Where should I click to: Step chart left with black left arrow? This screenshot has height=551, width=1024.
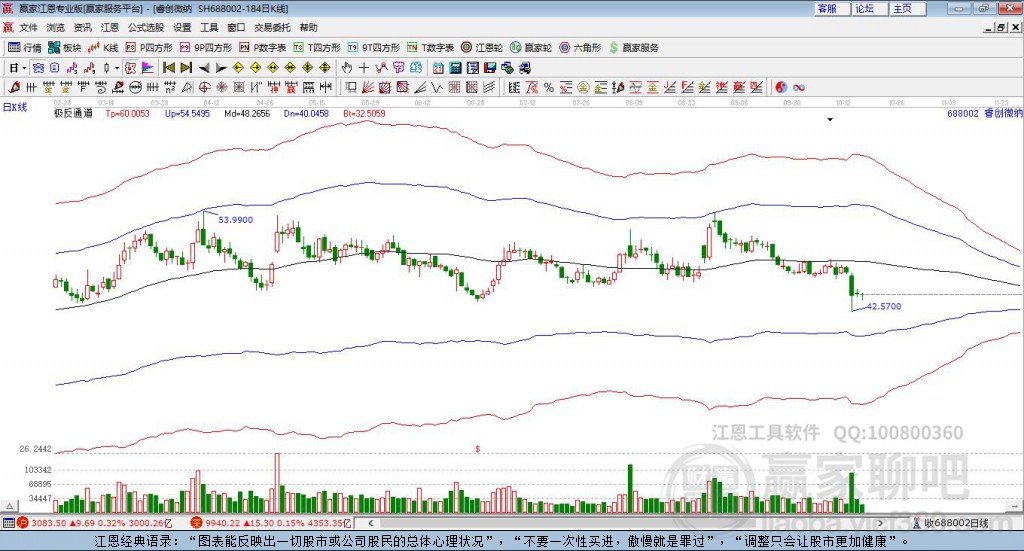pos(204,68)
